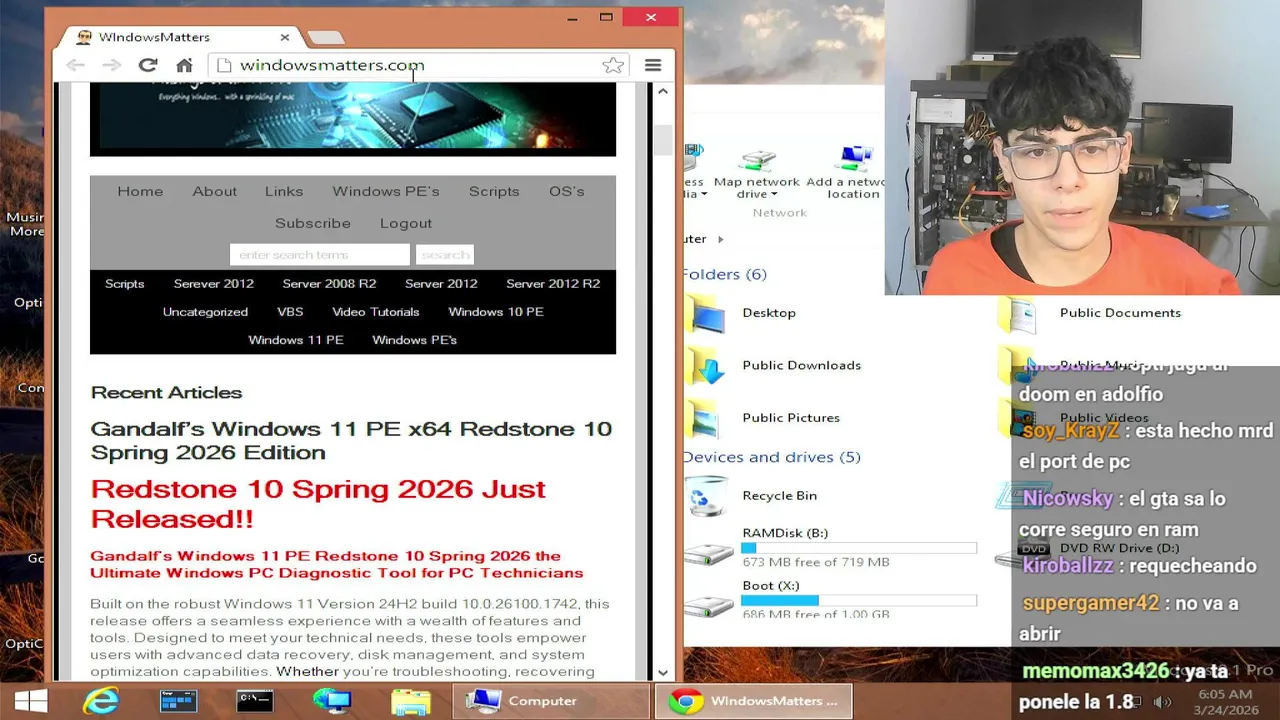Click the site search button
This screenshot has height=720, width=1280.
445,255
